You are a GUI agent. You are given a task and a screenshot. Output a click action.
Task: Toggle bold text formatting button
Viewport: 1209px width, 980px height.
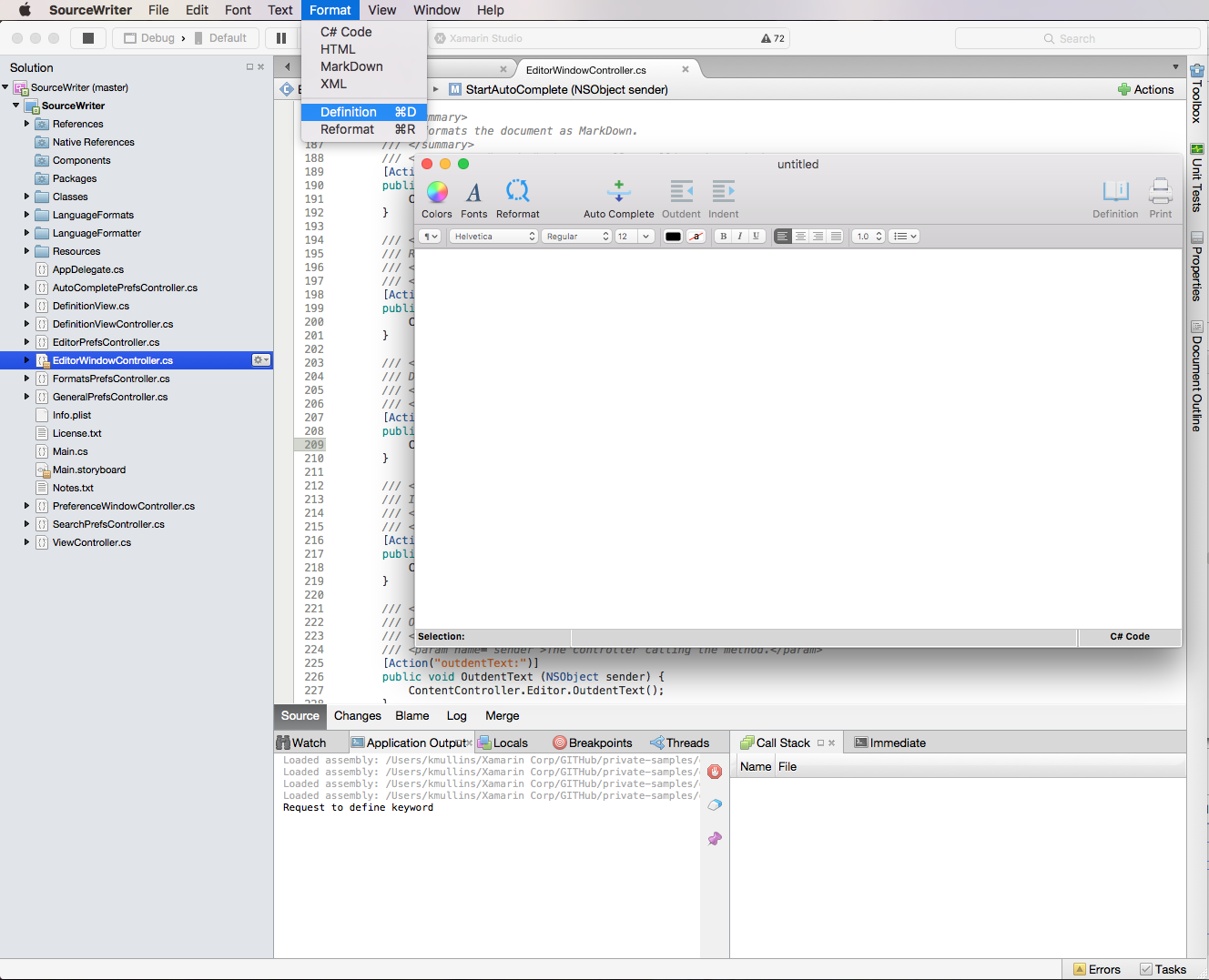(x=724, y=237)
